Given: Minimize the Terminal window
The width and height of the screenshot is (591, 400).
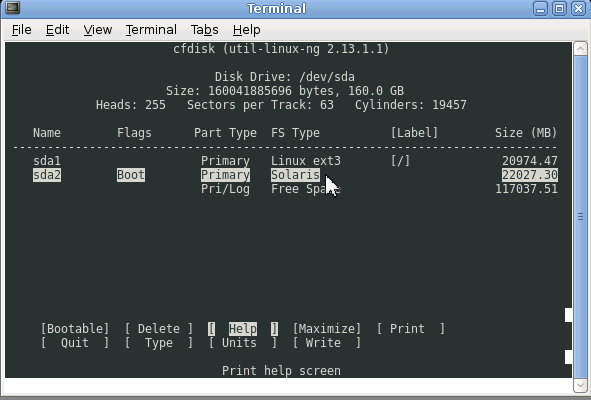Looking at the screenshot, I should [x=540, y=8].
